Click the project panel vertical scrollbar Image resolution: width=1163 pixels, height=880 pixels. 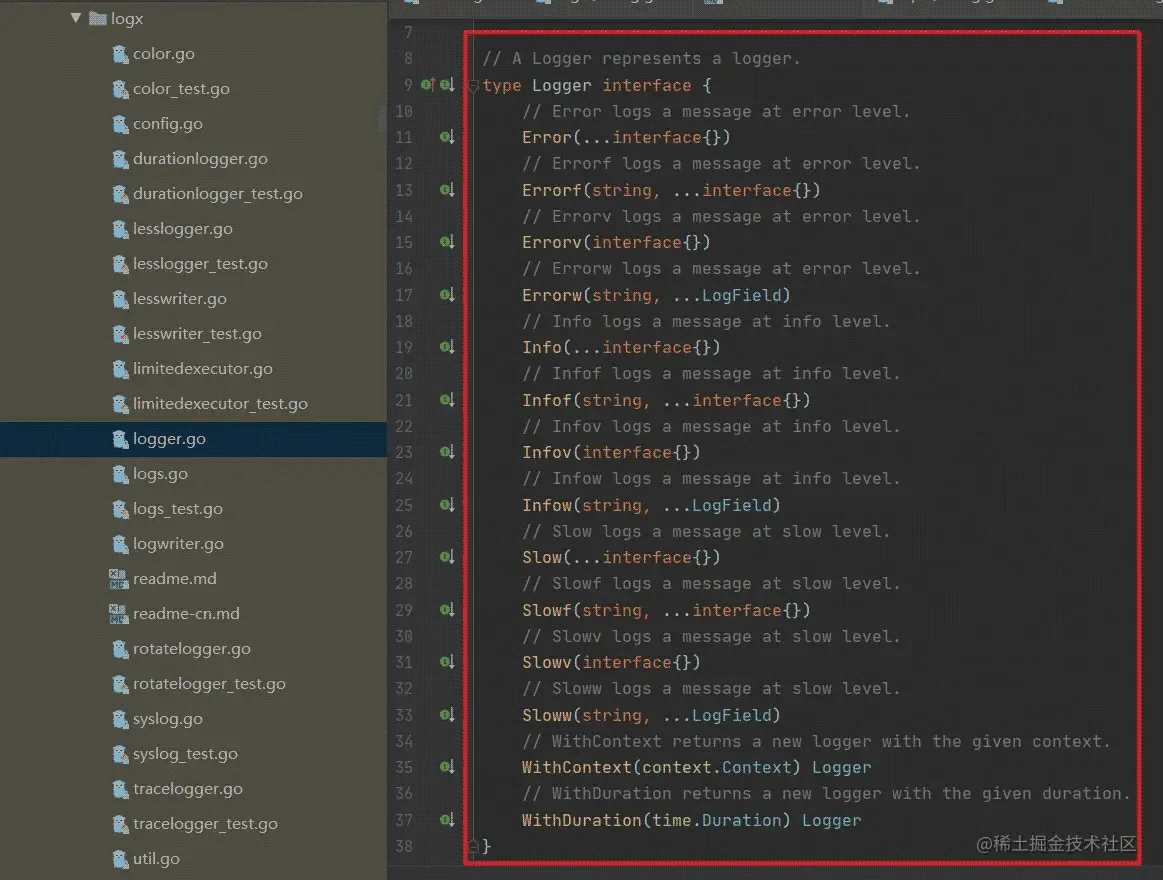[x=381, y=120]
